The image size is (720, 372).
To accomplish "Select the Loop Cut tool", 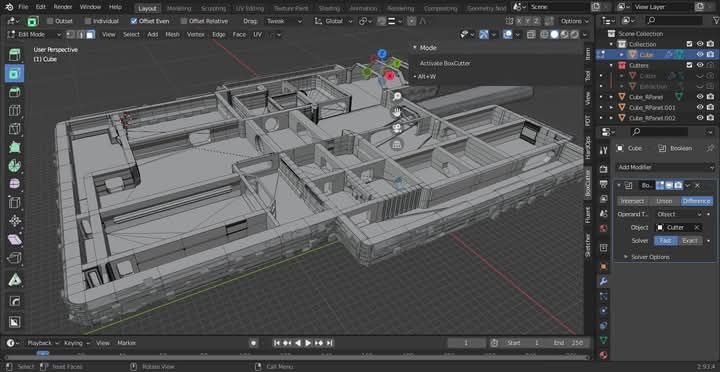I will coord(14,110).
